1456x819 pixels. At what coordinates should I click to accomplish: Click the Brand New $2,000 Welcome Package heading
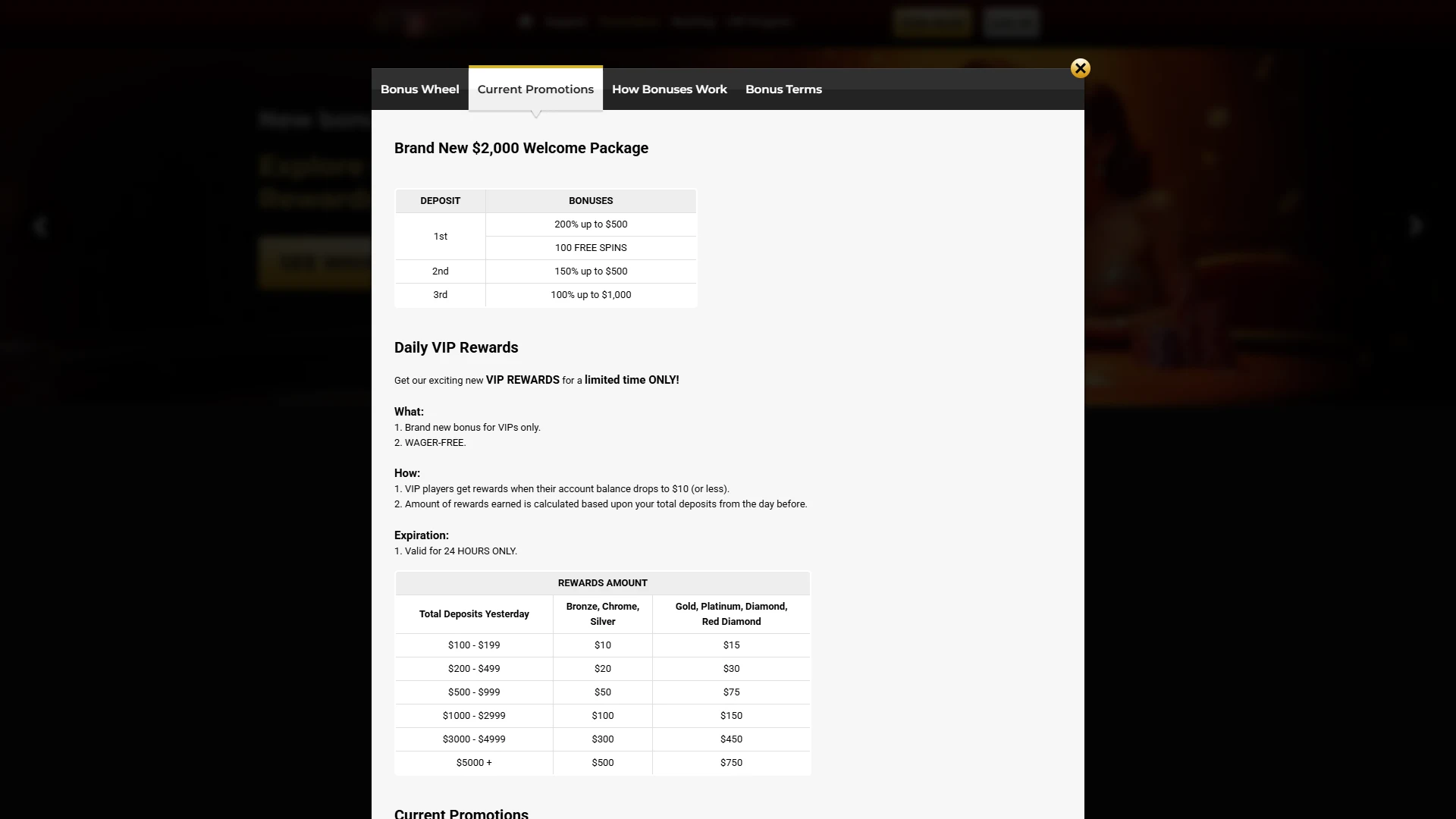point(521,148)
